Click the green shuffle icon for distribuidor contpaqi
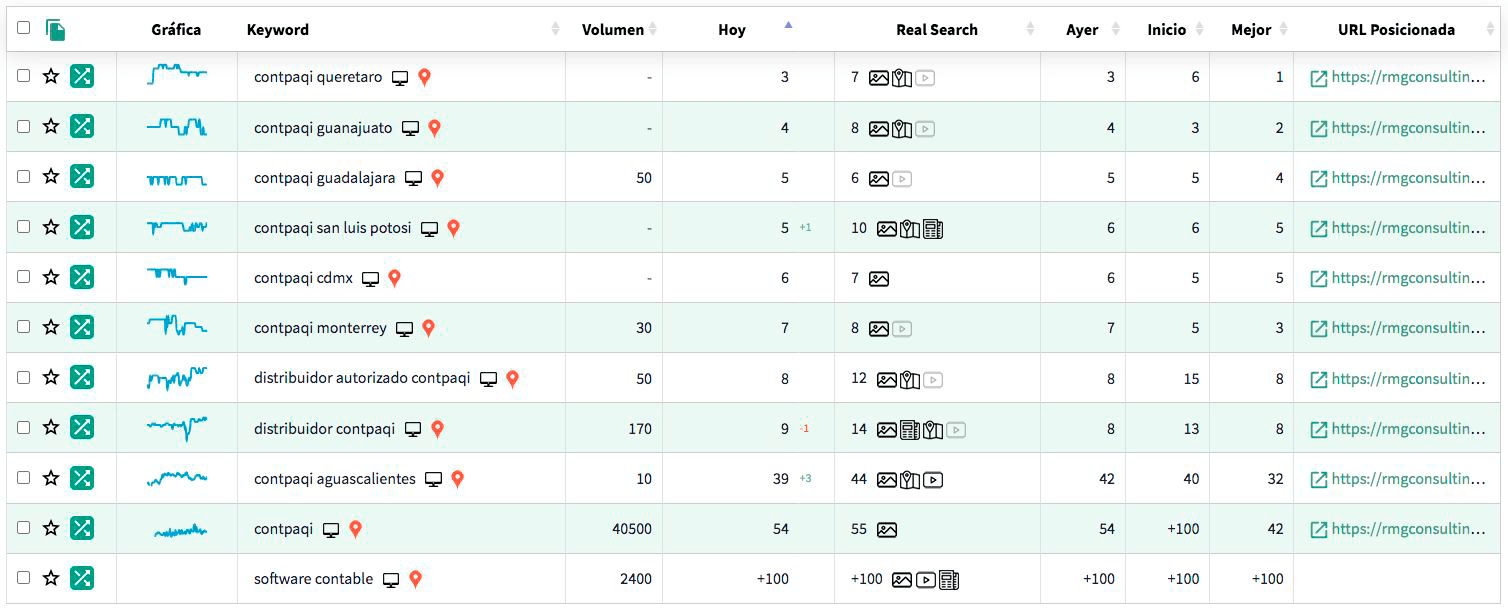 tap(82, 428)
